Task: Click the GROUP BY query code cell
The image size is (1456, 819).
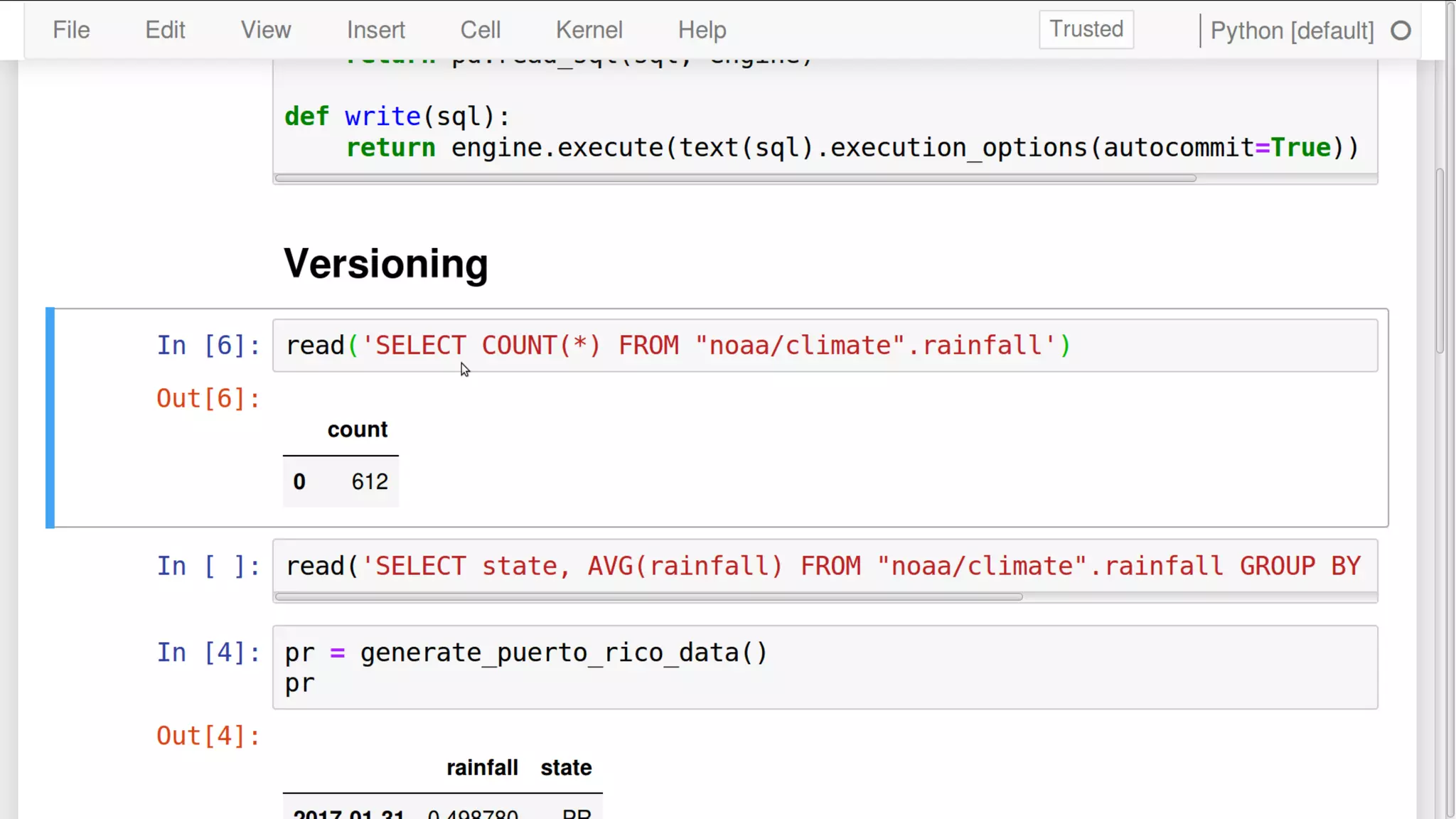Action: click(x=825, y=566)
